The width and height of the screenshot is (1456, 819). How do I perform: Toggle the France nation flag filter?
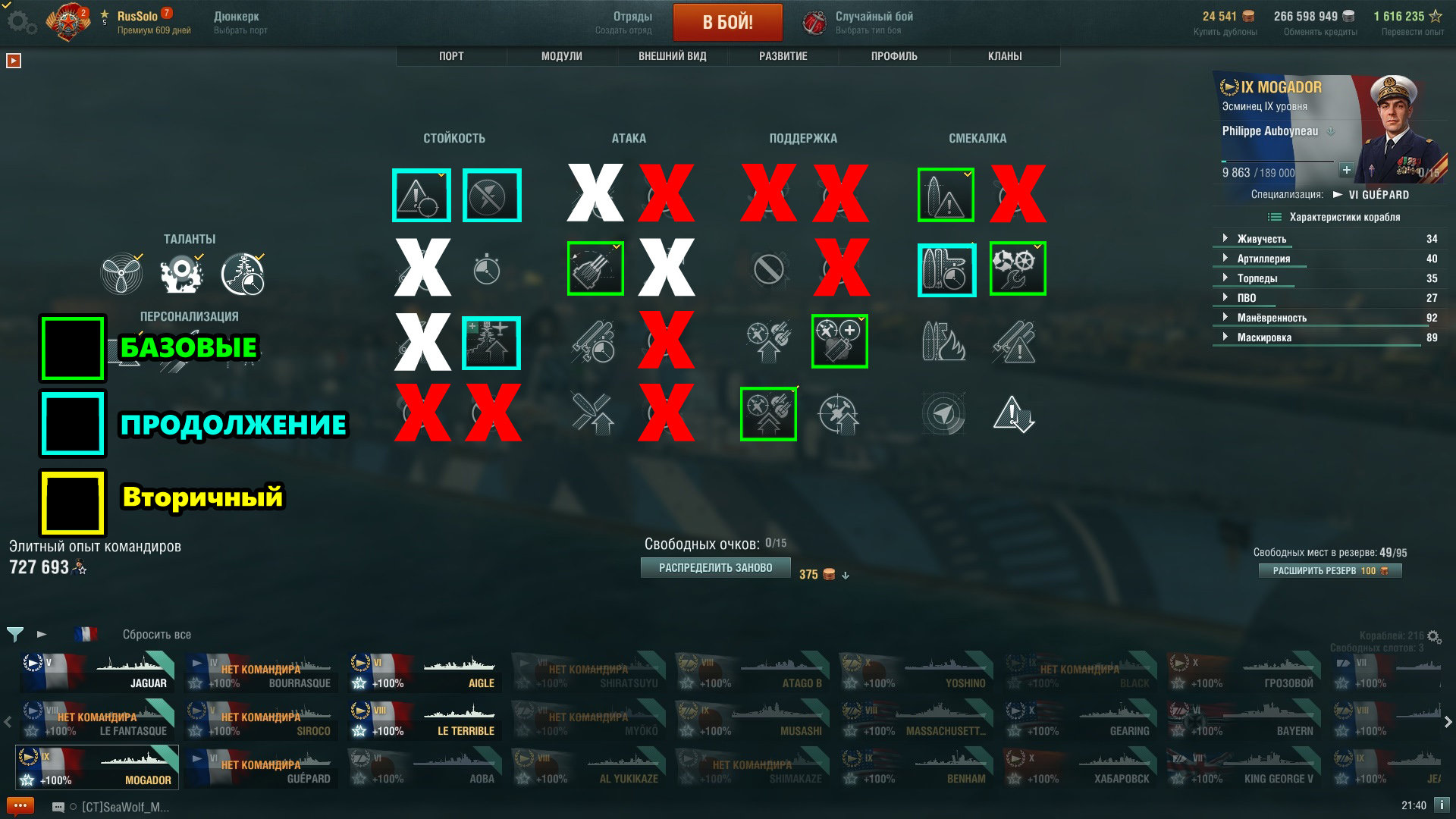[86, 634]
